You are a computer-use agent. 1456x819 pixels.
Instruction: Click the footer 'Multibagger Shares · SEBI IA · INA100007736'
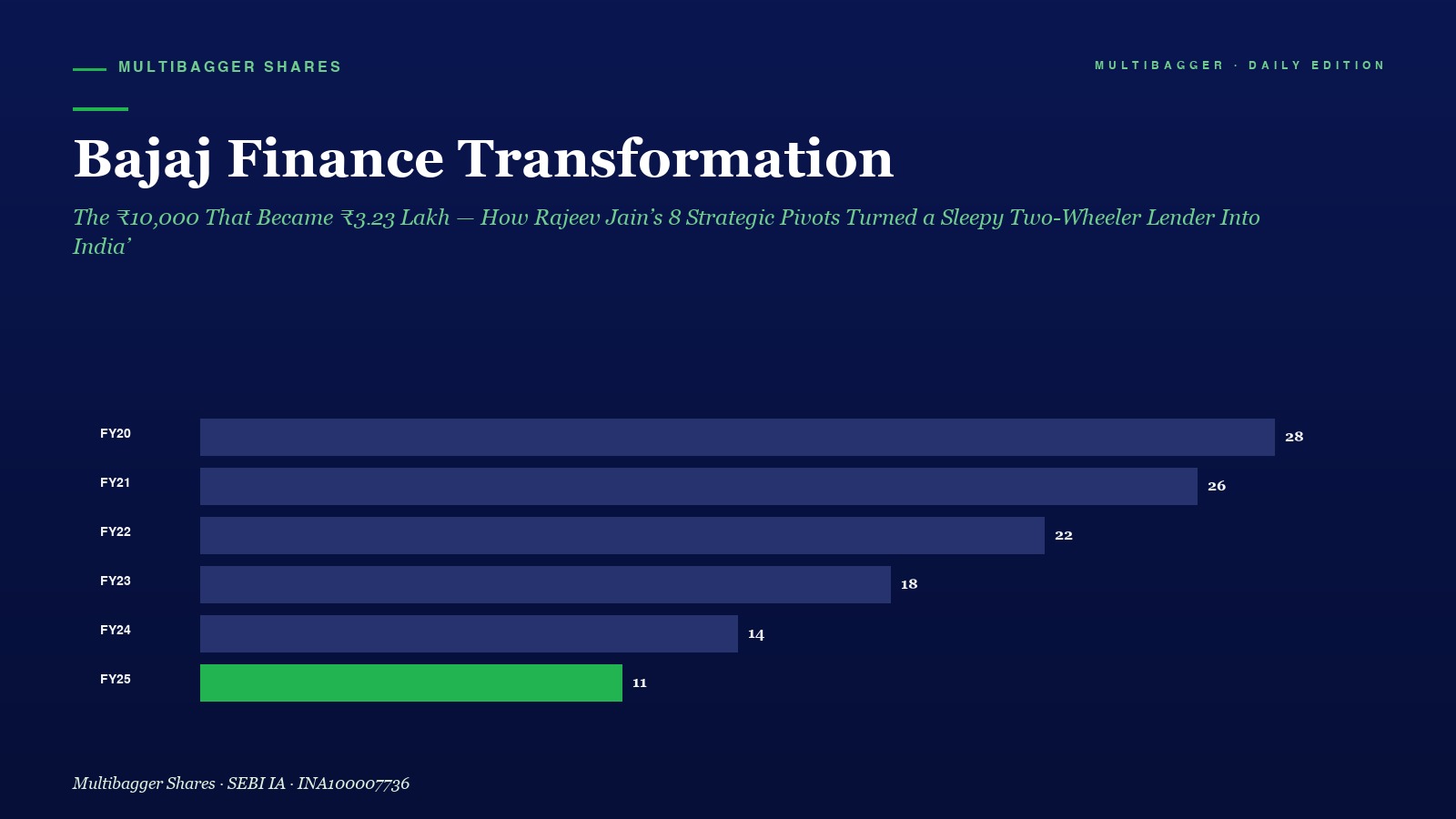241,784
